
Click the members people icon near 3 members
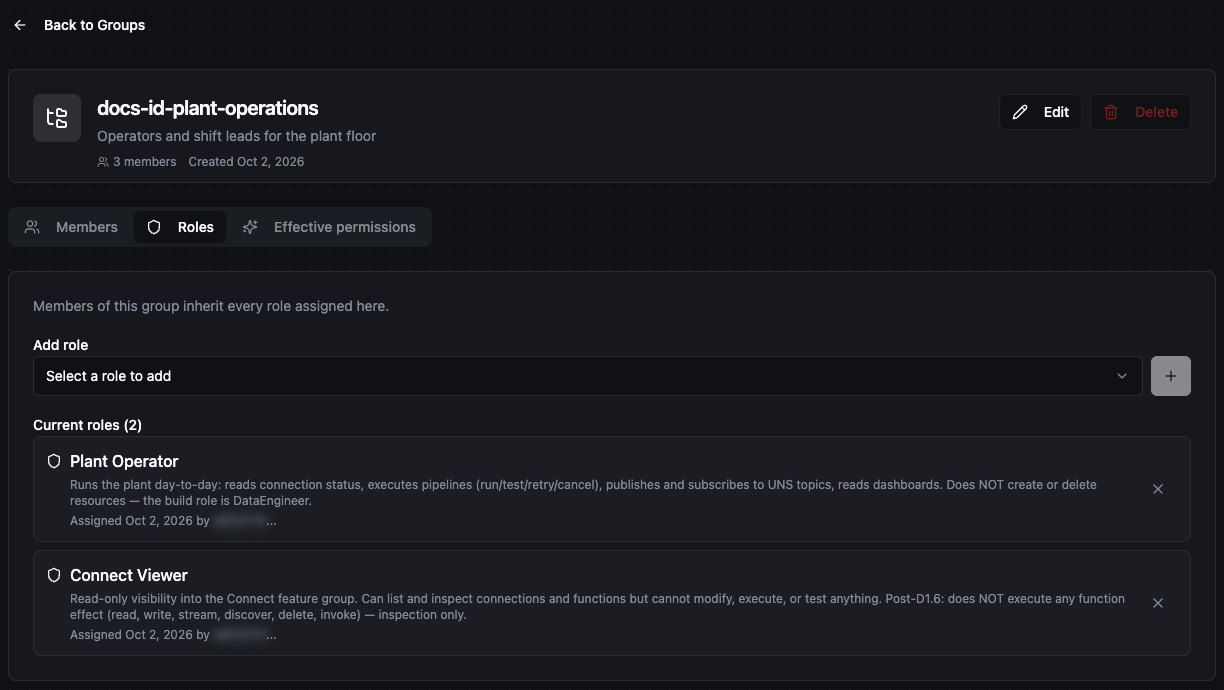click(x=103, y=162)
